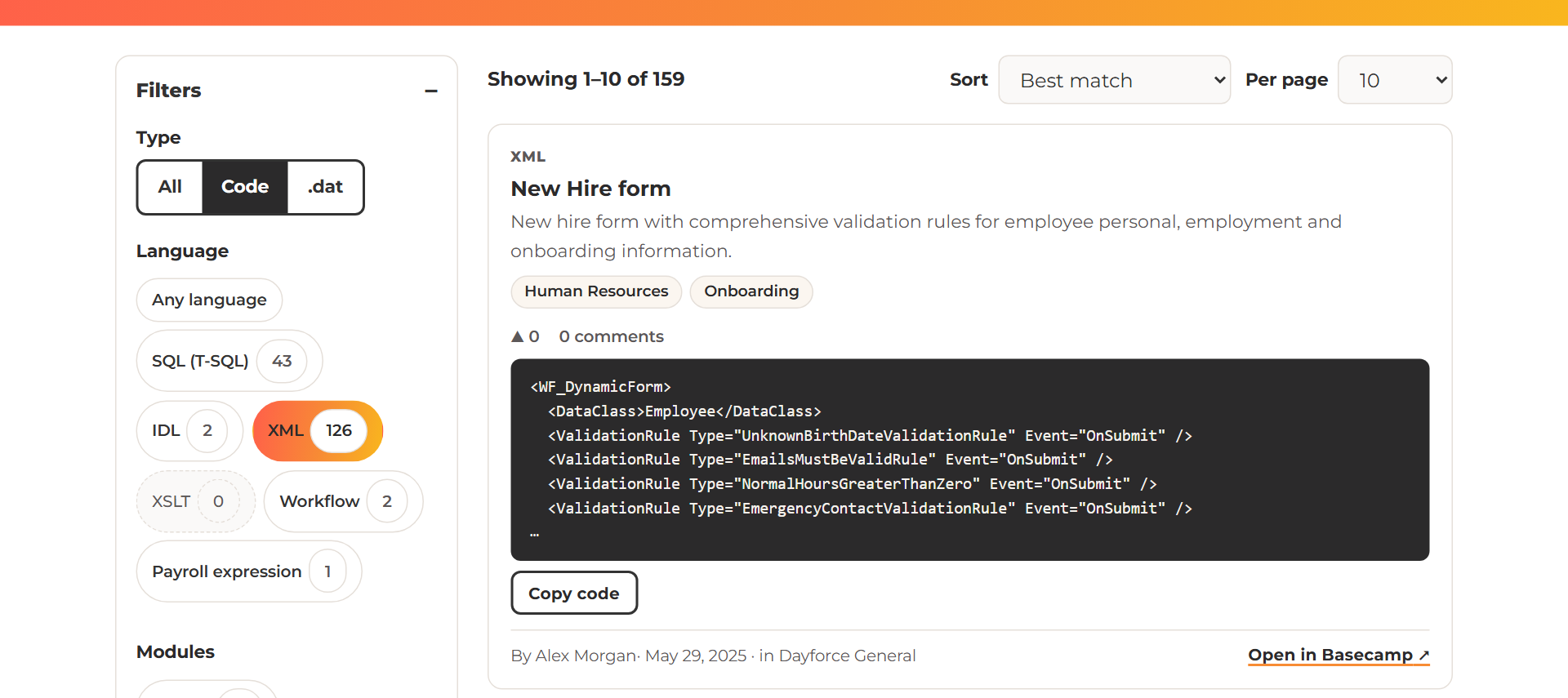This screenshot has height=698, width=1568.
Task: Click the UnknownBirthDateValidationRule code line
Action: [870, 436]
